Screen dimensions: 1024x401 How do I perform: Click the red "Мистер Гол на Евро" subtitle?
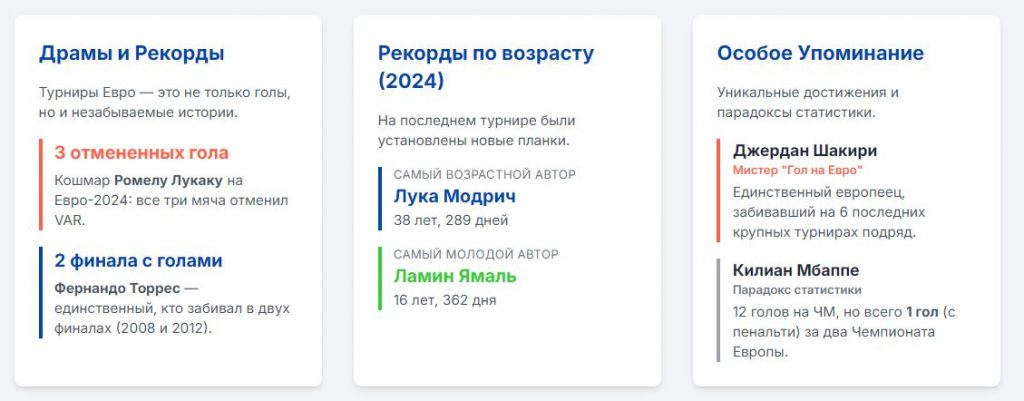(x=797, y=171)
